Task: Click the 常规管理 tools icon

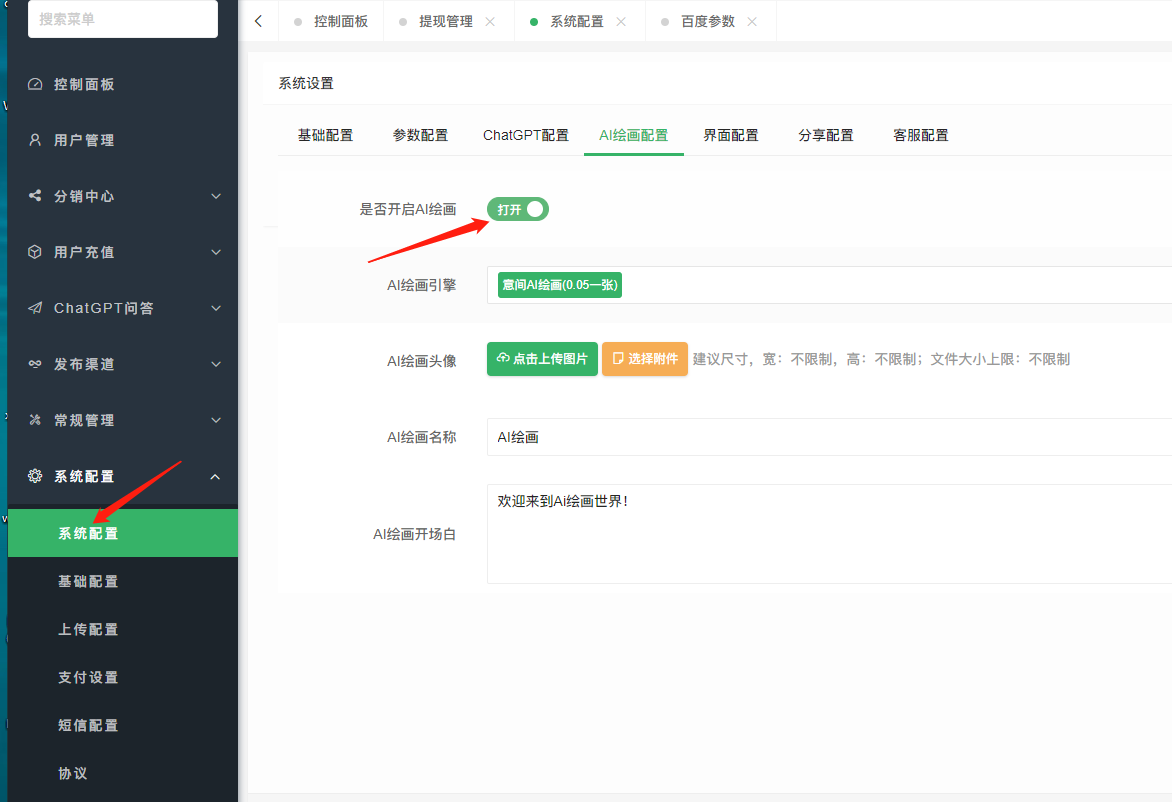Action: click(35, 420)
